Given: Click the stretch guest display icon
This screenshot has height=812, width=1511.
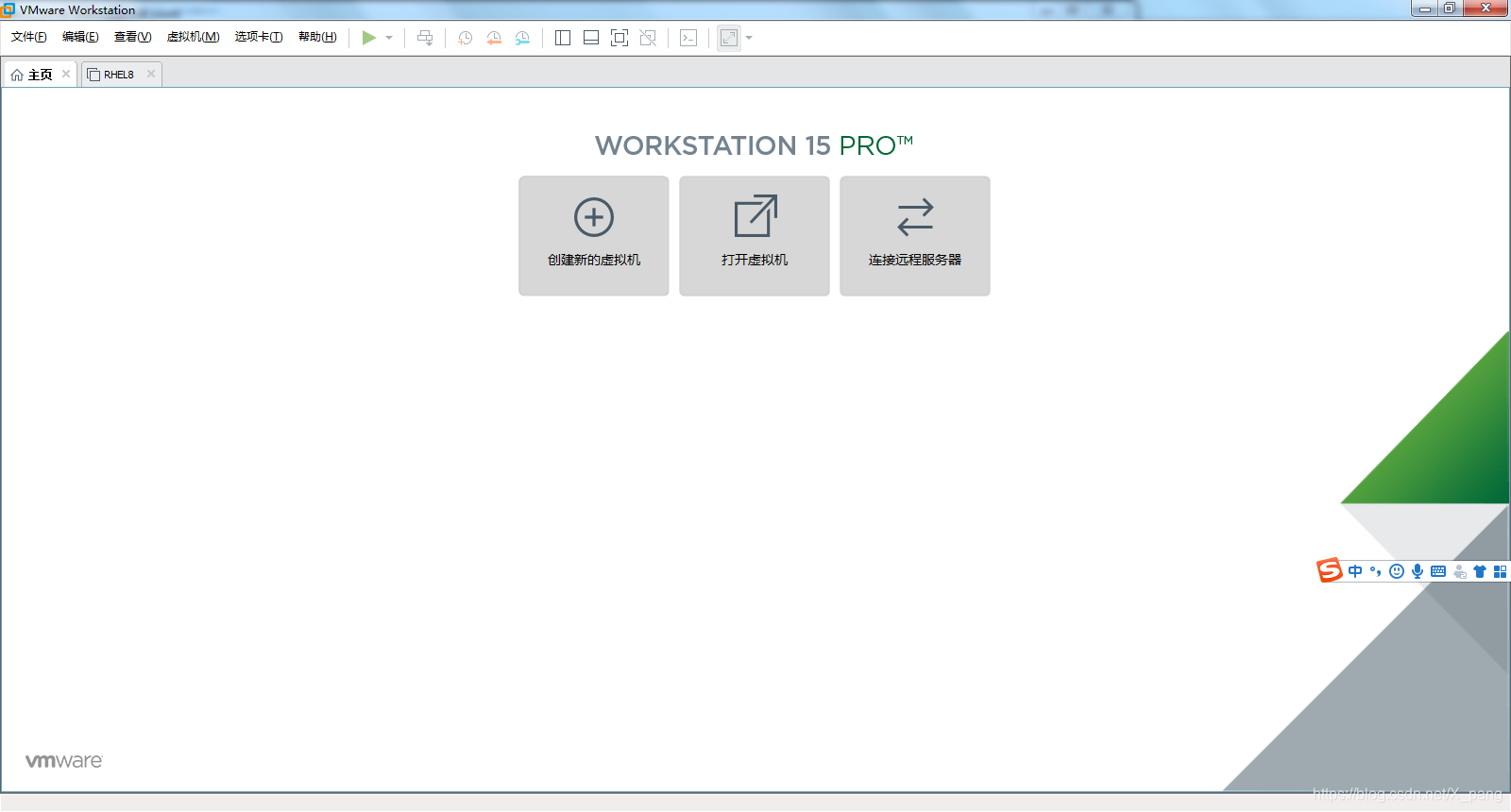Looking at the screenshot, I should point(729,38).
